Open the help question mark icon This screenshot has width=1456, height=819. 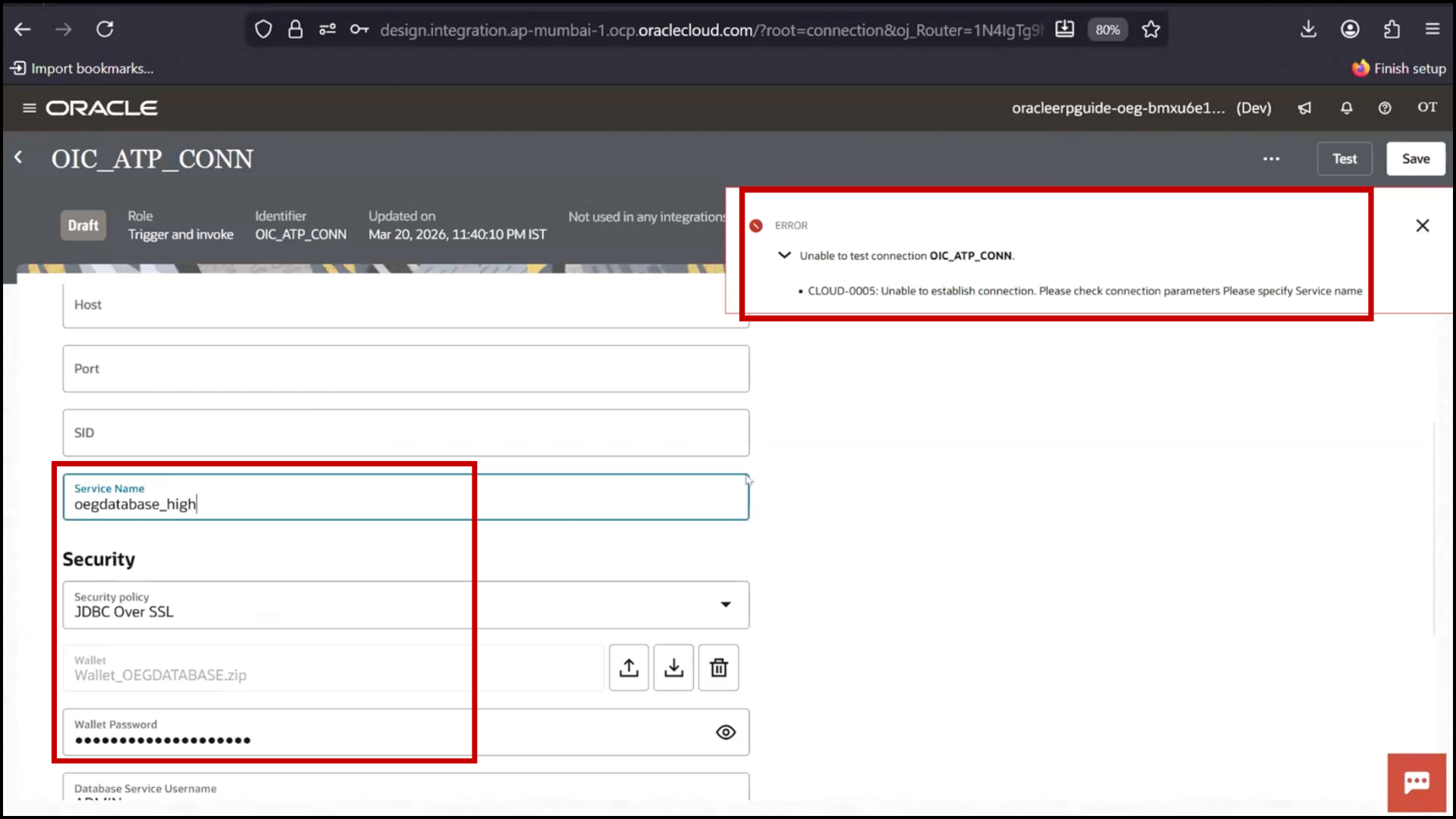click(1385, 108)
